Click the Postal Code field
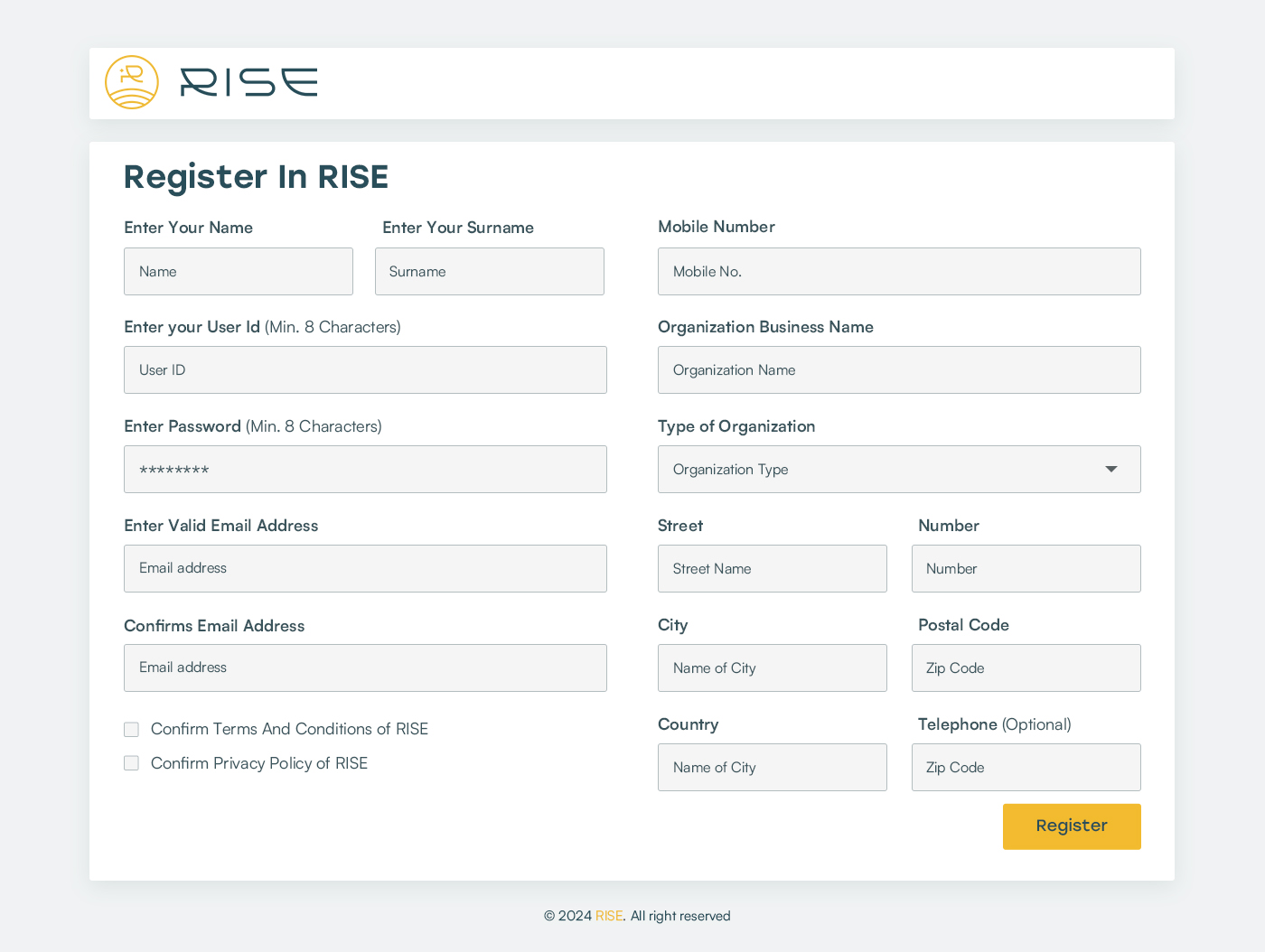This screenshot has height=952, width=1265. (x=1026, y=668)
